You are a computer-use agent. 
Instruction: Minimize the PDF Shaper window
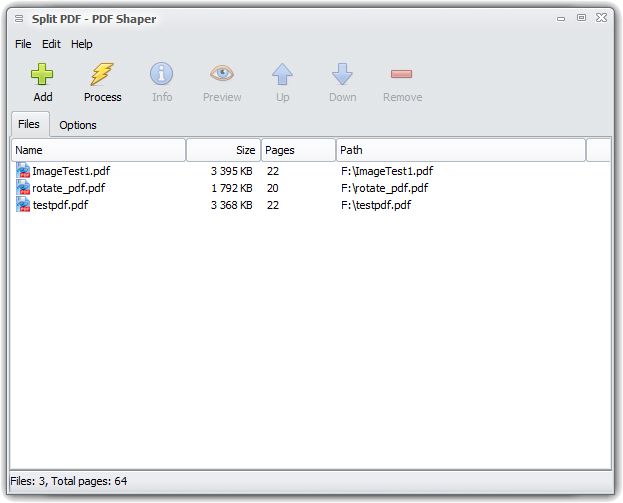pos(561,18)
